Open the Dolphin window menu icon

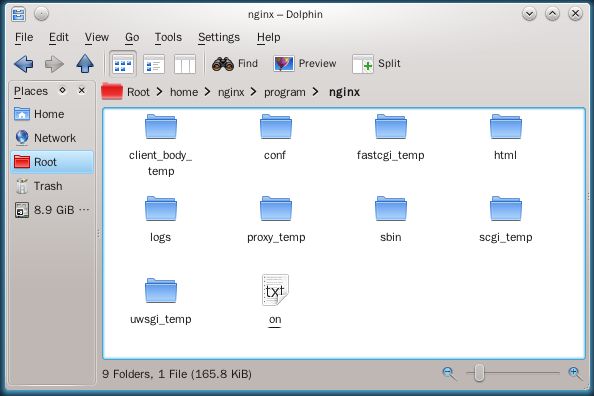pos(18,14)
